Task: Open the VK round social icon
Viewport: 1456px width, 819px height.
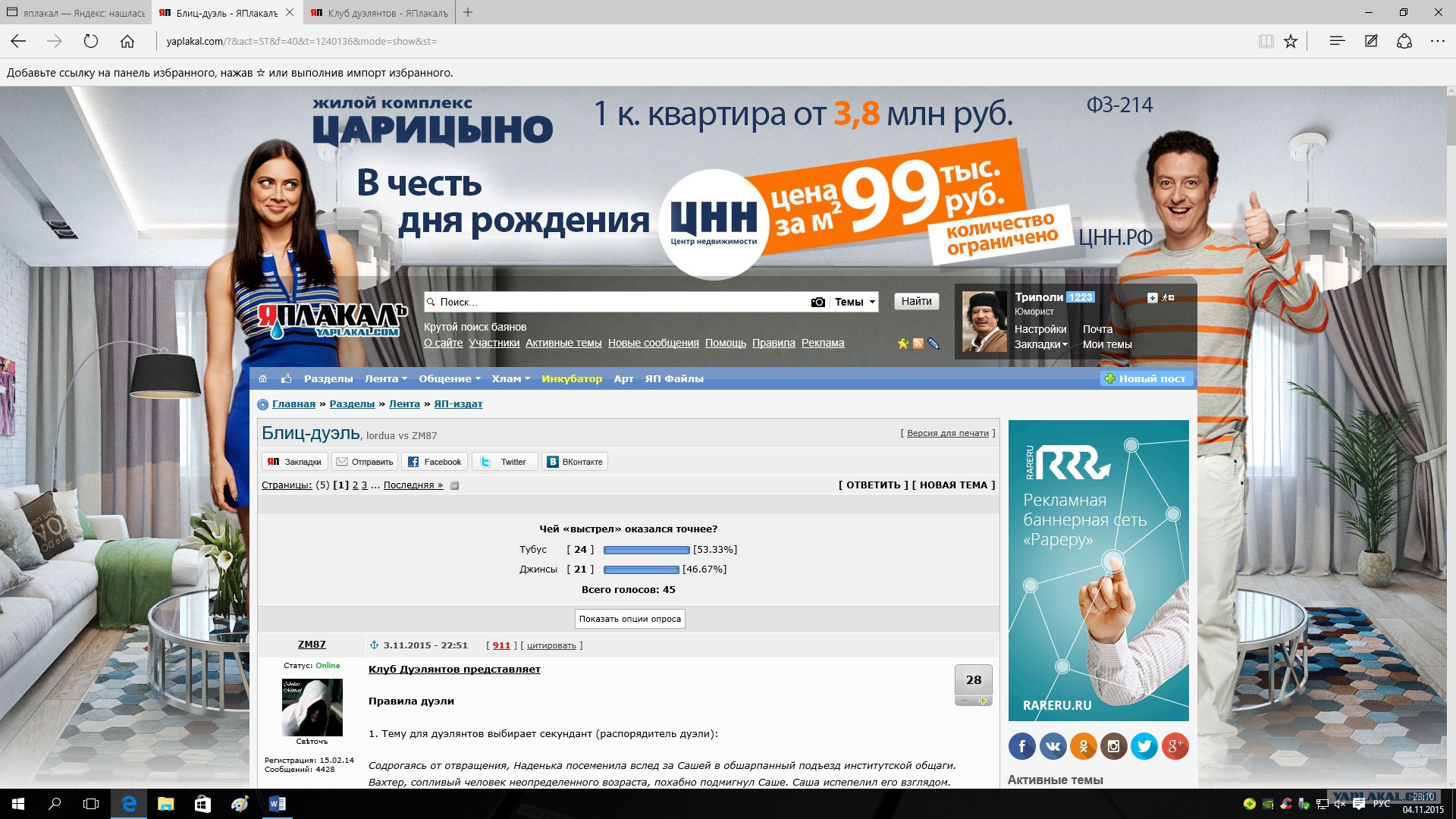Action: click(1053, 746)
